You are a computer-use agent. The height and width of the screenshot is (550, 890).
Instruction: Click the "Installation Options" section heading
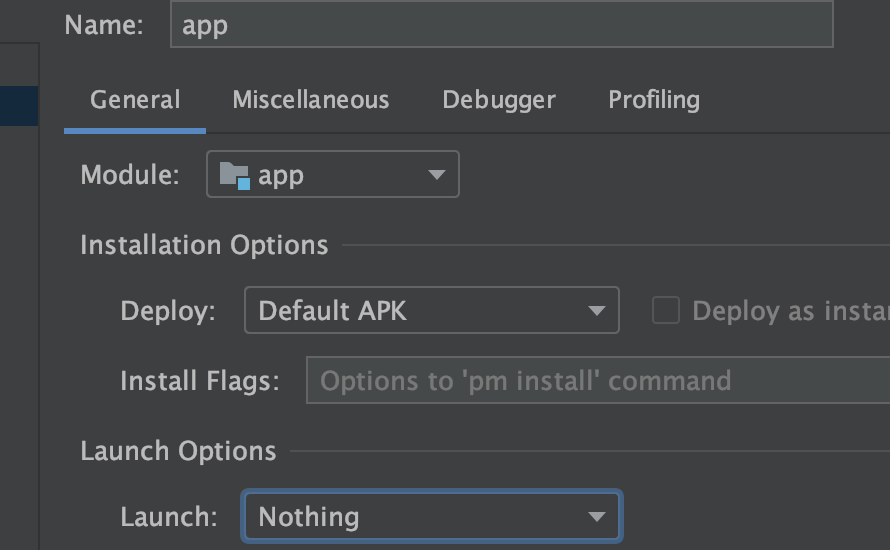click(x=204, y=245)
